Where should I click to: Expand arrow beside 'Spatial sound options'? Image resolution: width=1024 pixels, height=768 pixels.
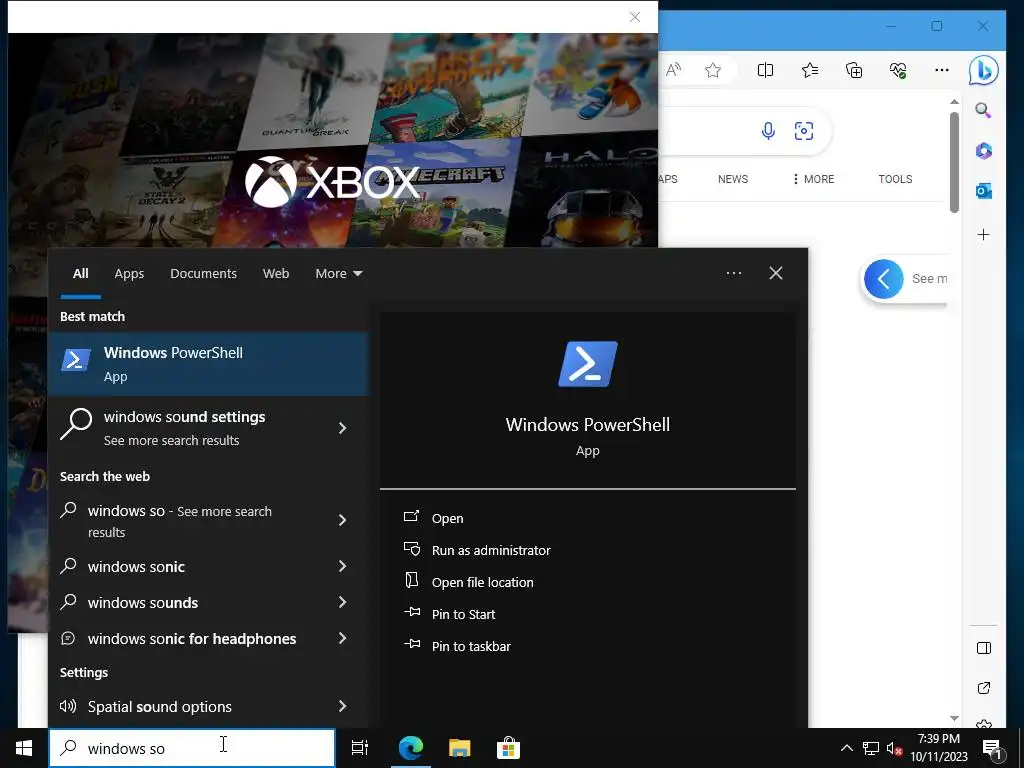pos(342,706)
